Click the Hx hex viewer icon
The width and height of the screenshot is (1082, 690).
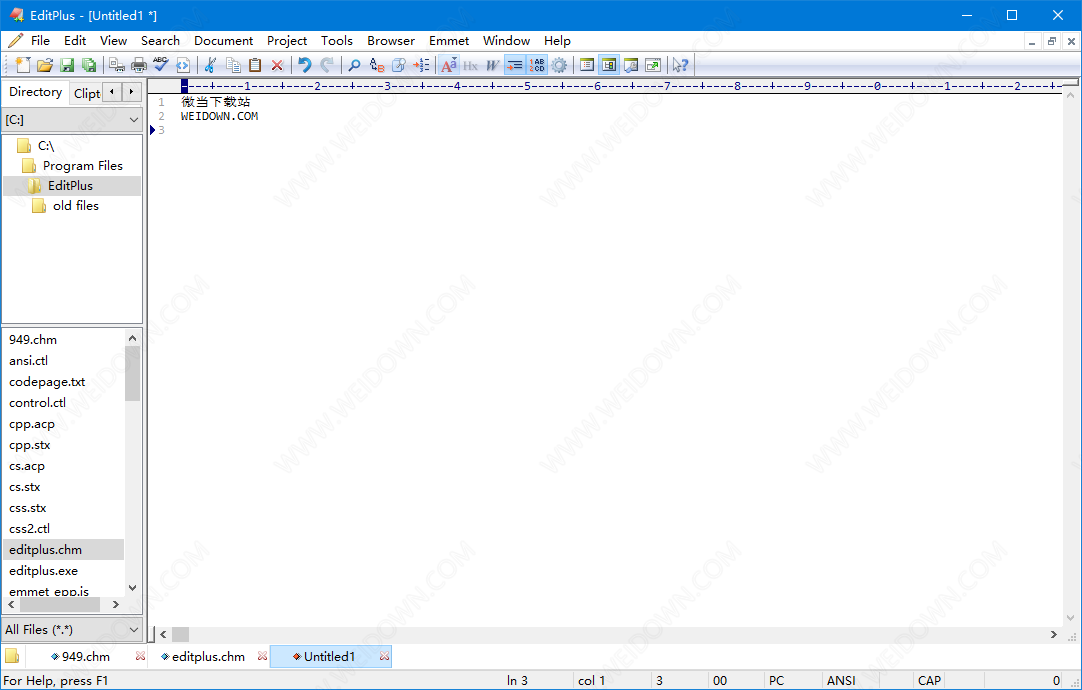[471, 65]
